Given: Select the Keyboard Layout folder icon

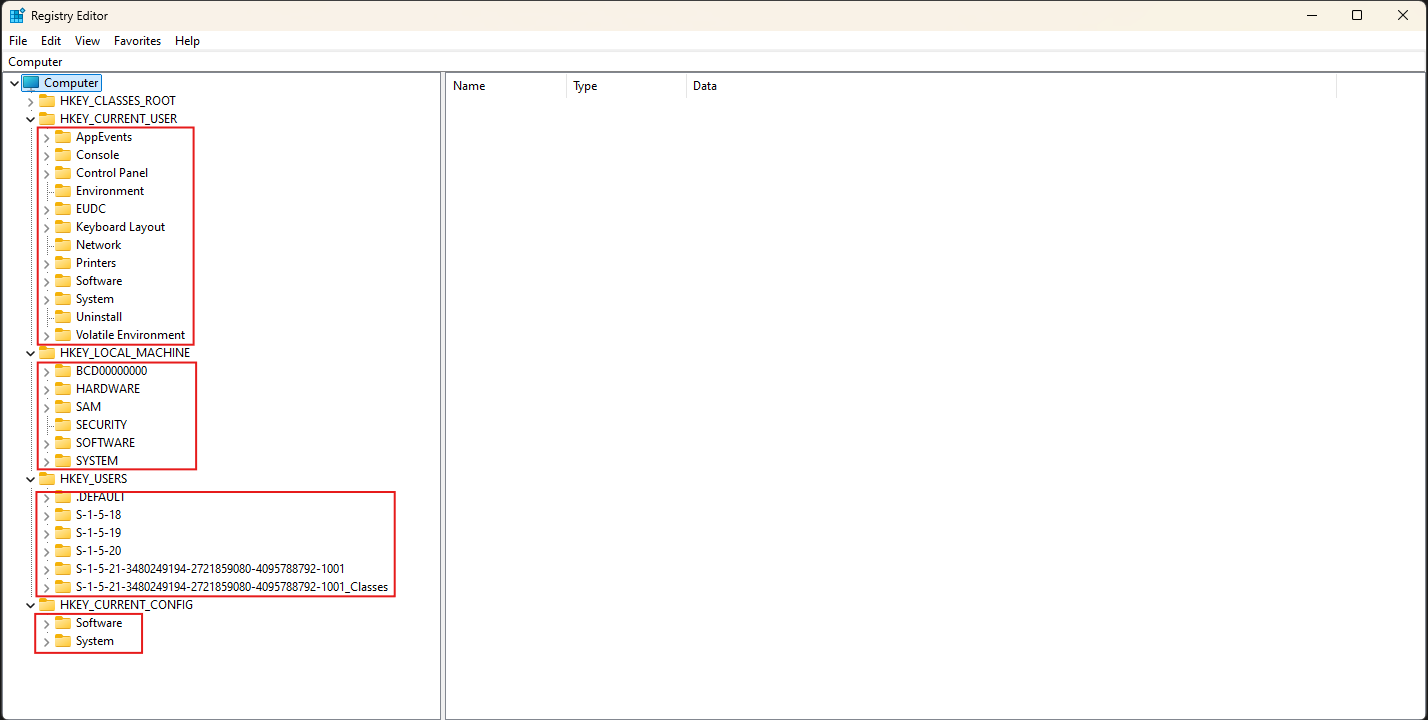Looking at the screenshot, I should pyautogui.click(x=63, y=227).
